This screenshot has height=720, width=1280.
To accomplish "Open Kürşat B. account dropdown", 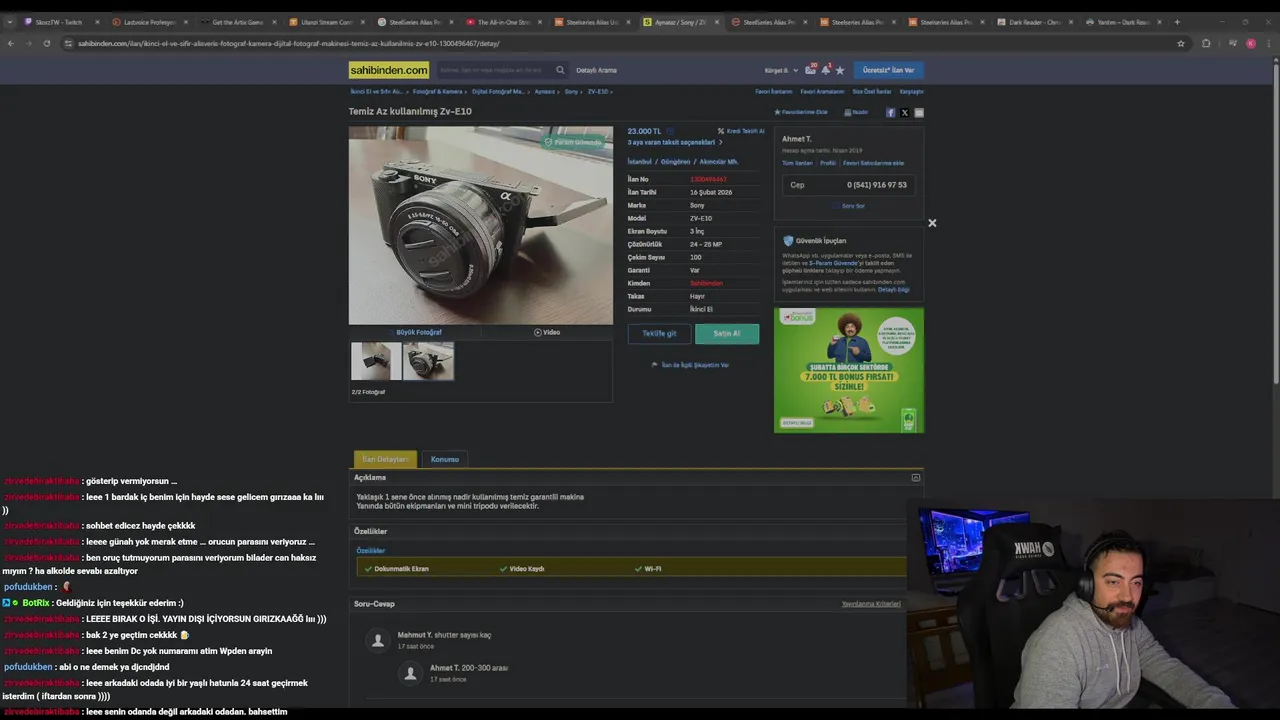I will click(781, 70).
